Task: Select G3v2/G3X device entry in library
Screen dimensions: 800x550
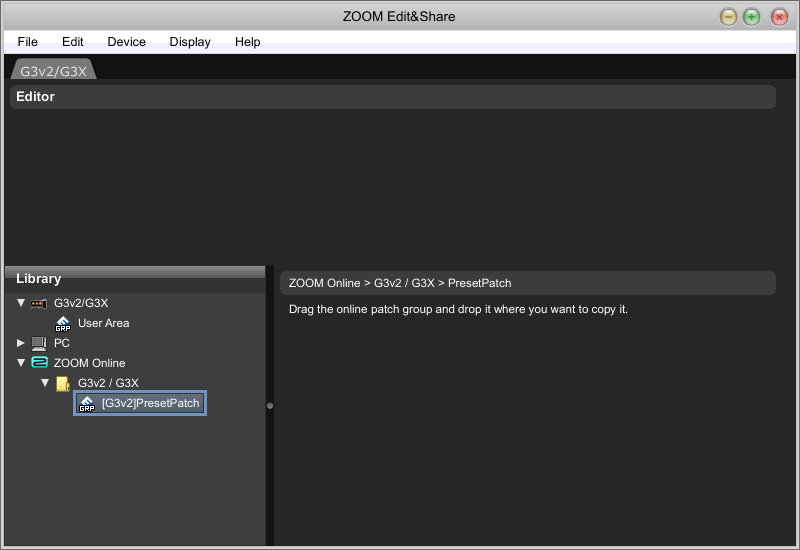Action: (x=81, y=303)
